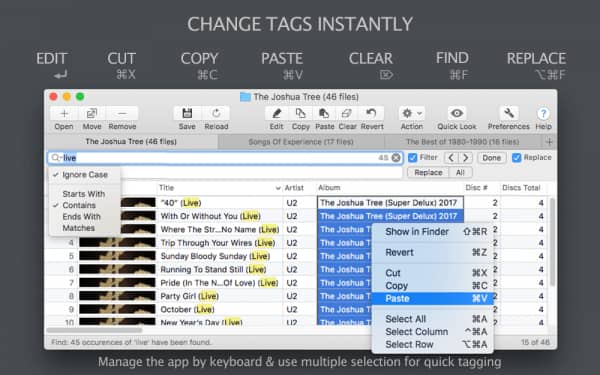The image size is (600, 375).
Task: Expand search options magnifier dropdown
Action: click(56, 158)
